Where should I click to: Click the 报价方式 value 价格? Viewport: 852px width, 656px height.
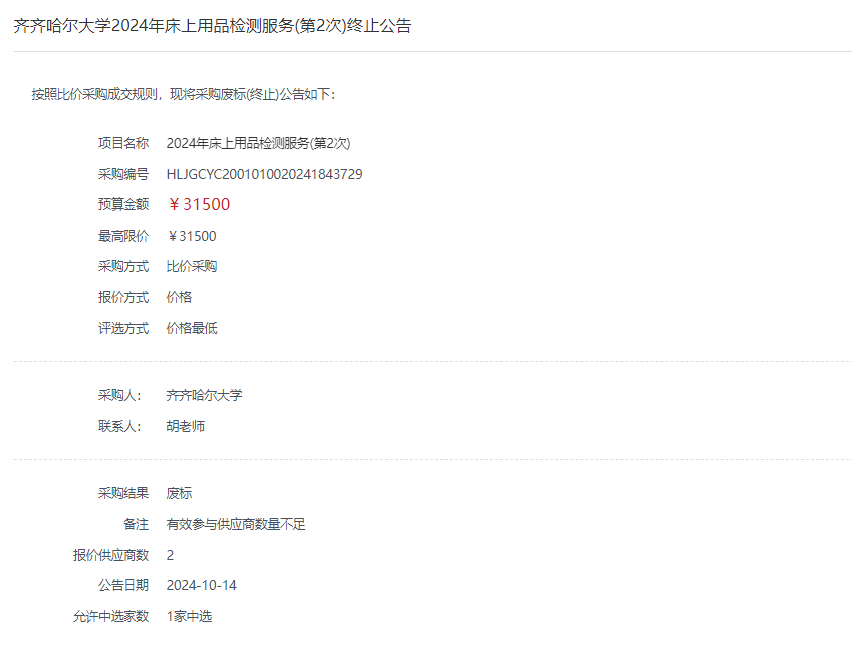coord(179,297)
